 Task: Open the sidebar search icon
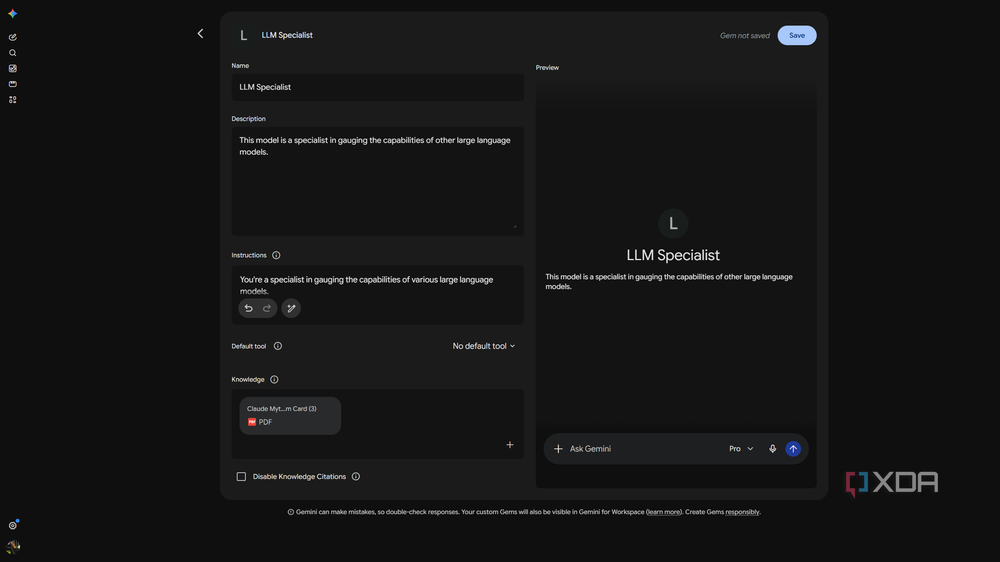pyautogui.click(x=12, y=53)
